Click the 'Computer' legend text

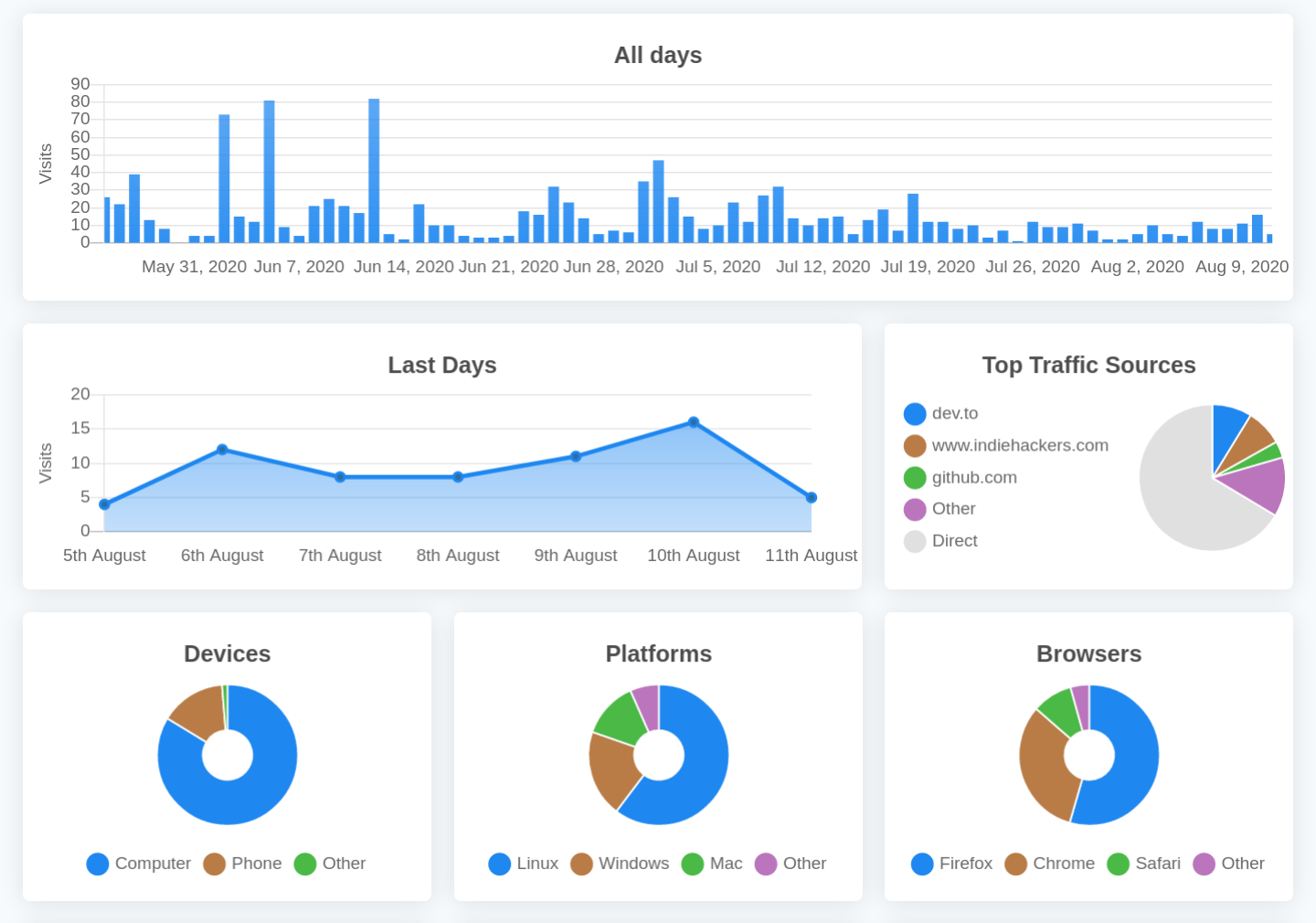[153, 864]
